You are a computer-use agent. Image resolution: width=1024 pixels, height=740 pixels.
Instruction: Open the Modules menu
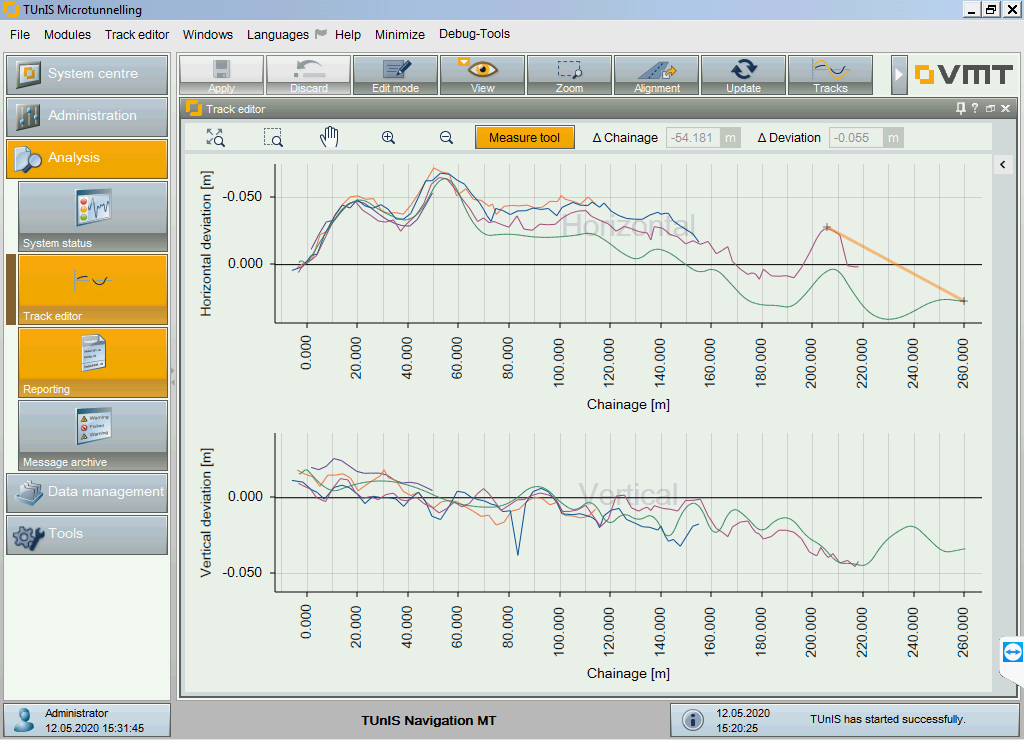(x=67, y=35)
